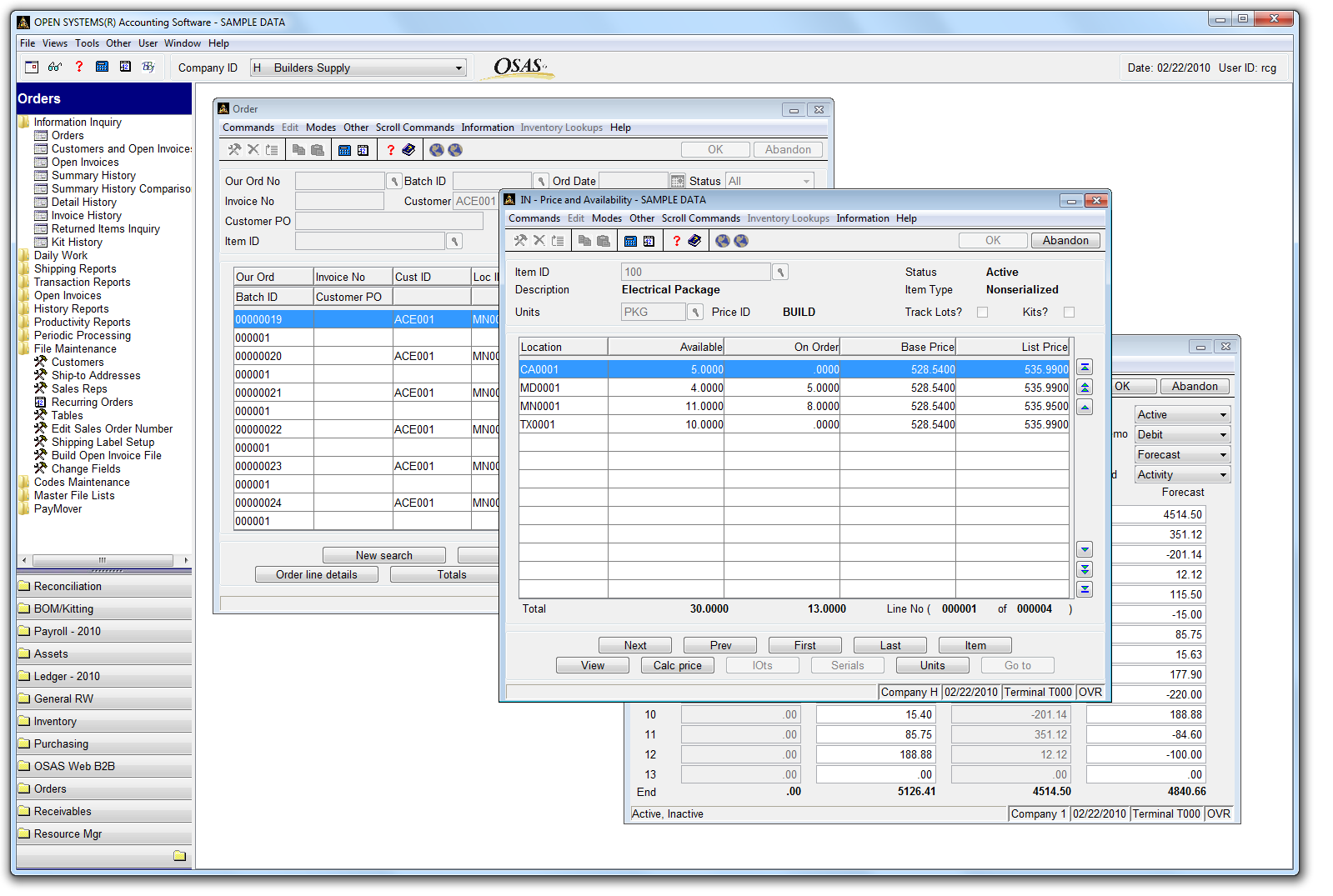This screenshot has width=1333, height=896.
Task: Click hammer tools icon in Price and Availability toolbar
Action: pos(520,241)
